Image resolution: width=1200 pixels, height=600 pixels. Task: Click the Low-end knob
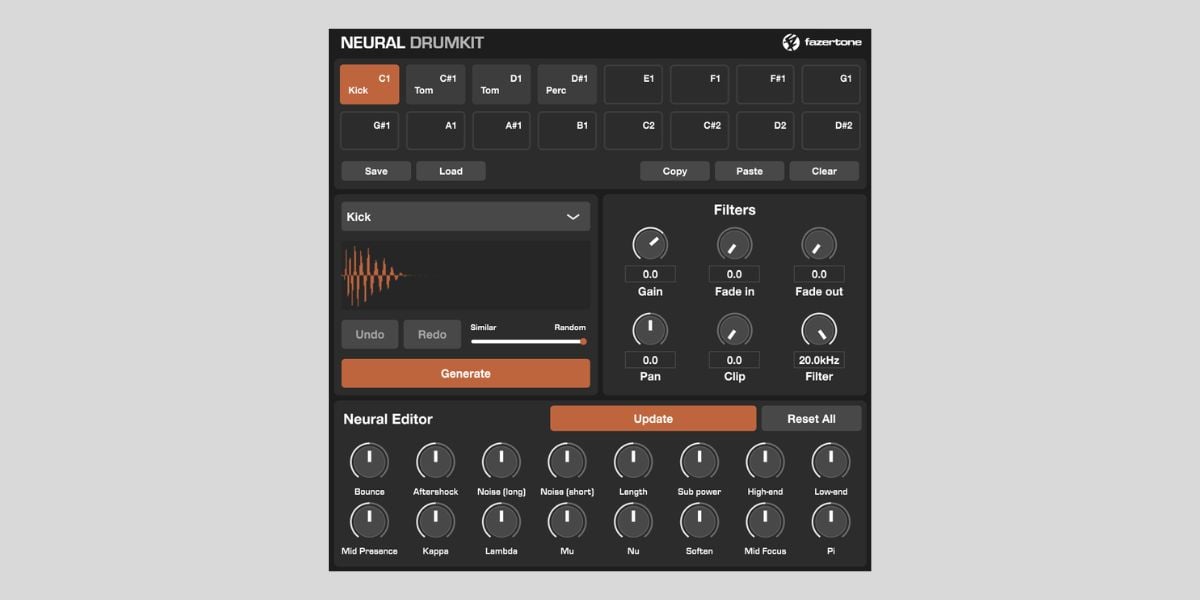(831, 461)
